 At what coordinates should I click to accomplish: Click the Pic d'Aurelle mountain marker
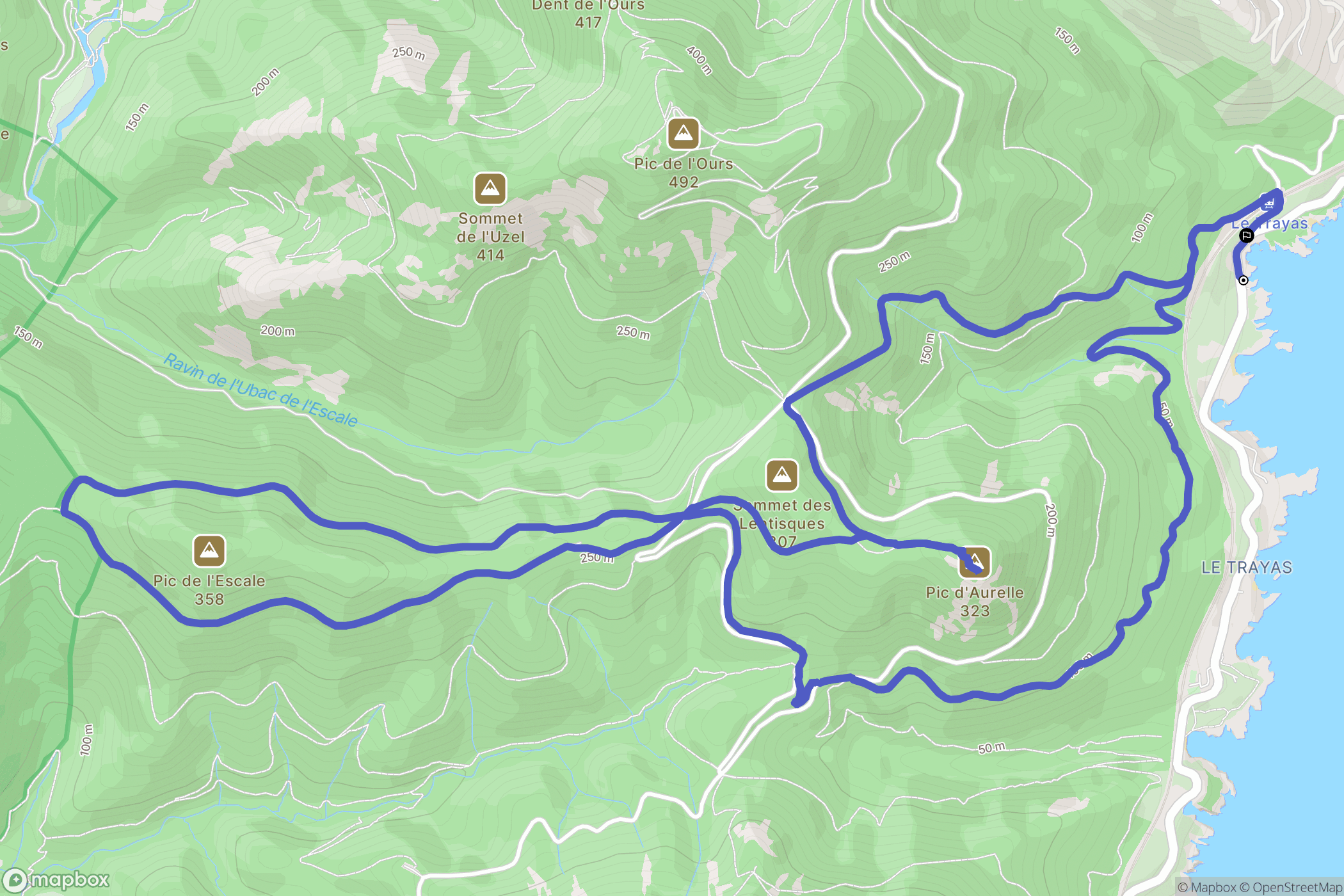point(974,562)
